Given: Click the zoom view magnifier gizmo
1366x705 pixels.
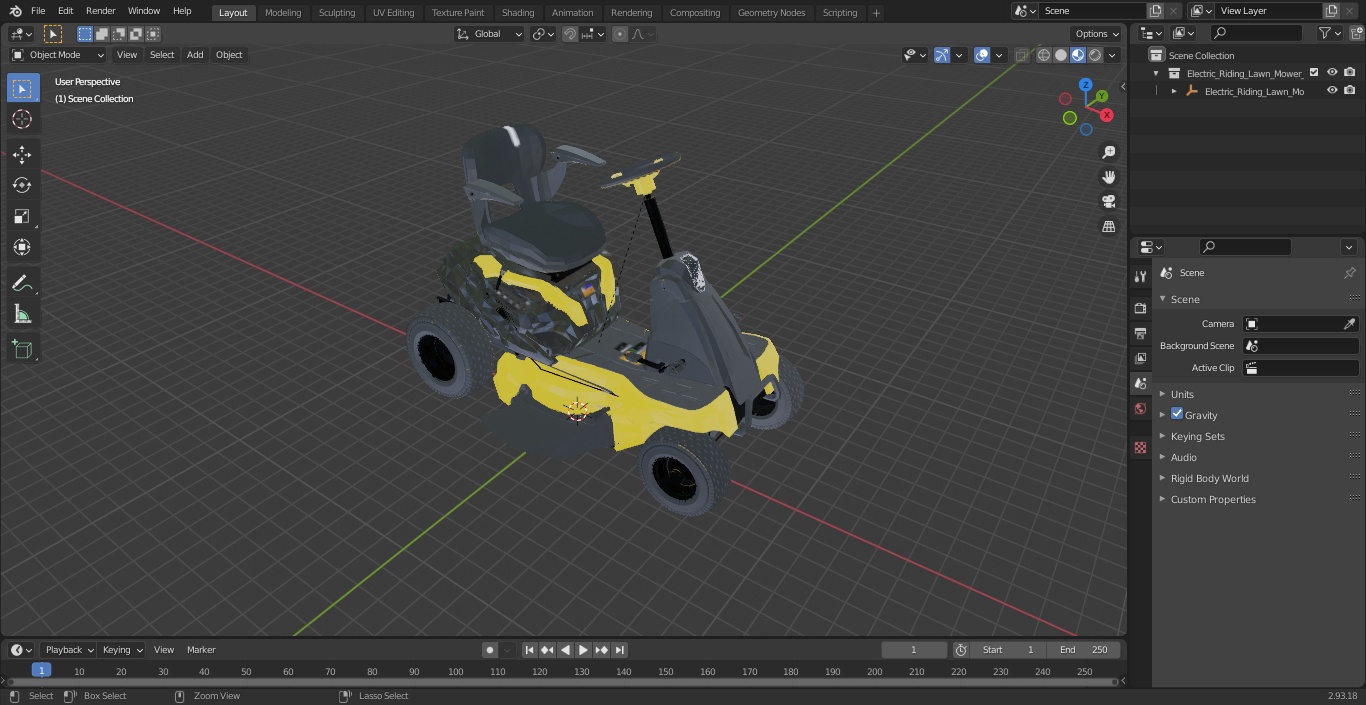Looking at the screenshot, I should coord(1108,152).
